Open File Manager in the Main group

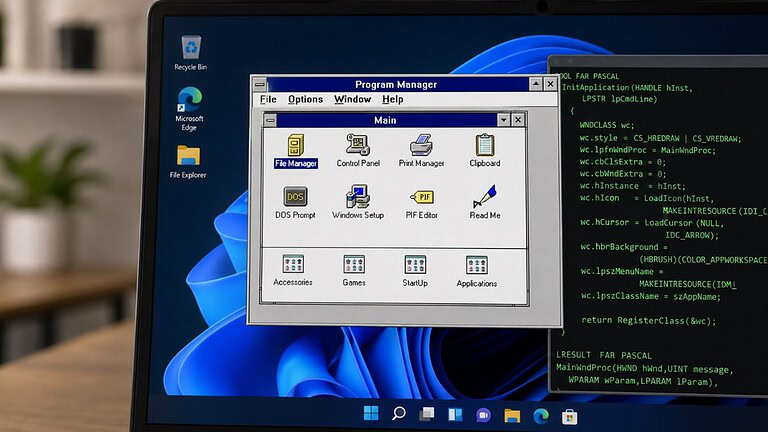[295, 151]
